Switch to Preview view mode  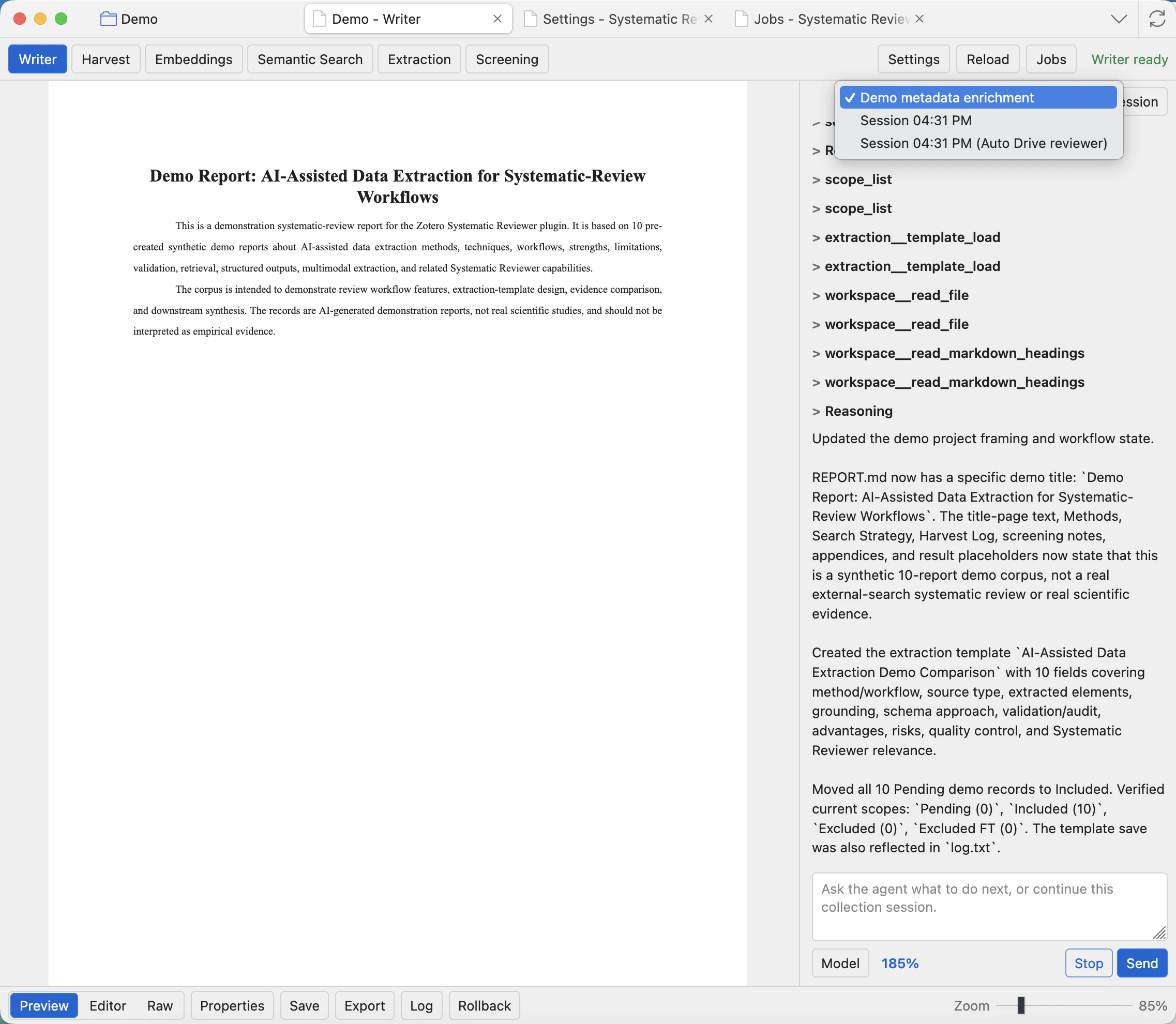44,1006
